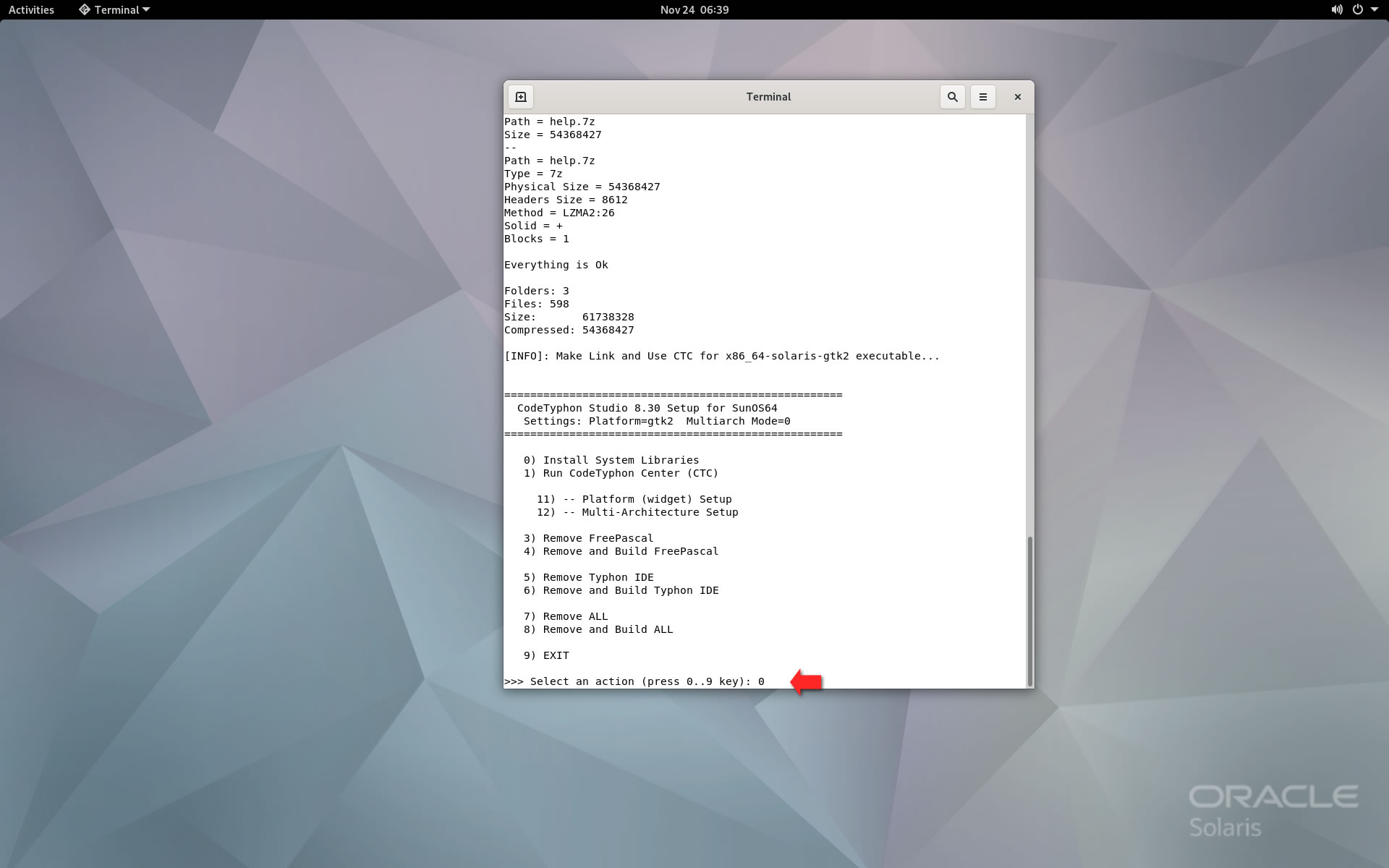Screen dimensions: 1389x868
Task: Click '9) EXIT' line
Action: 546,655
